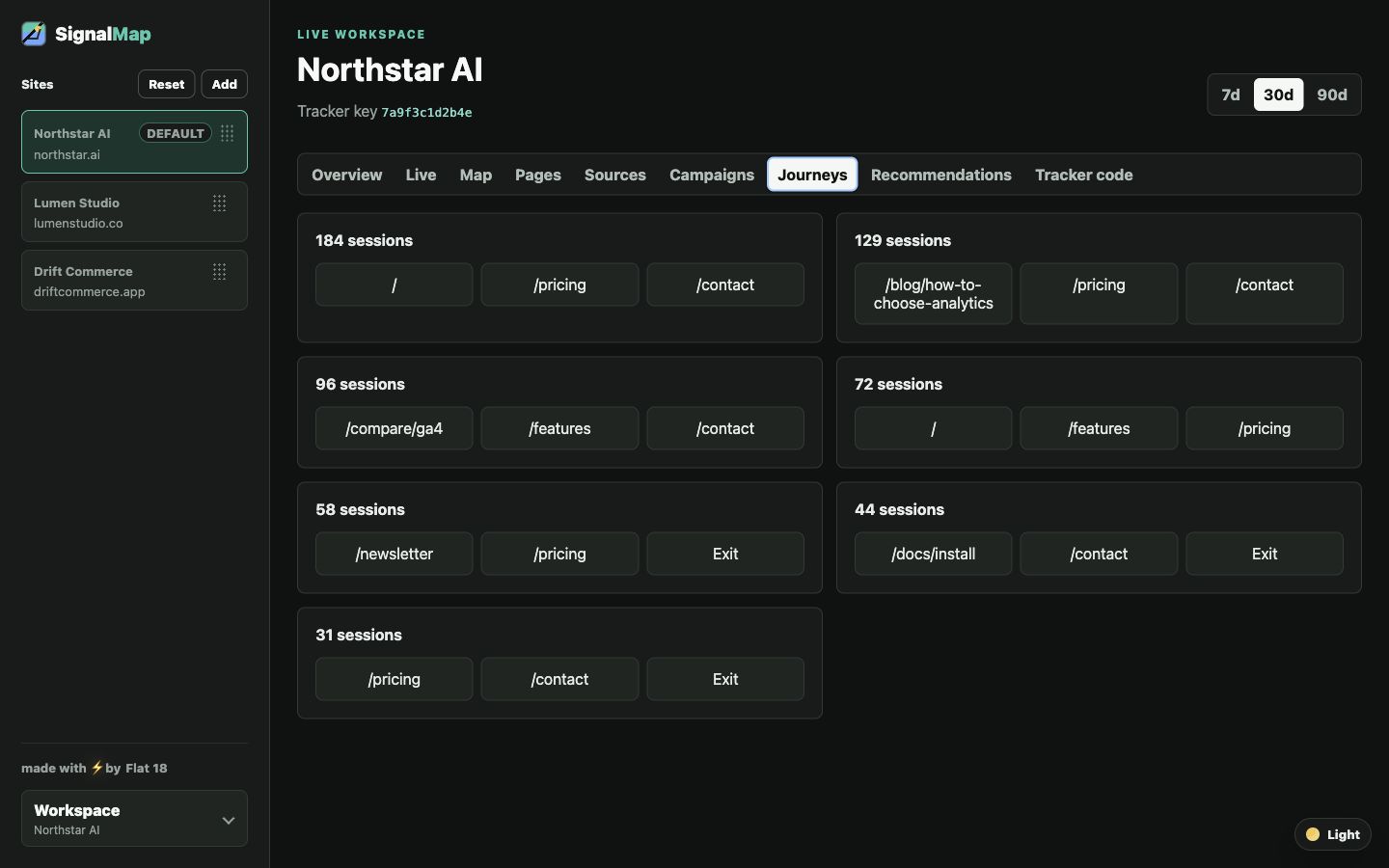Go to the Pages tab
The width and height of the screenshot is (1389, 868).
point(538,175)
